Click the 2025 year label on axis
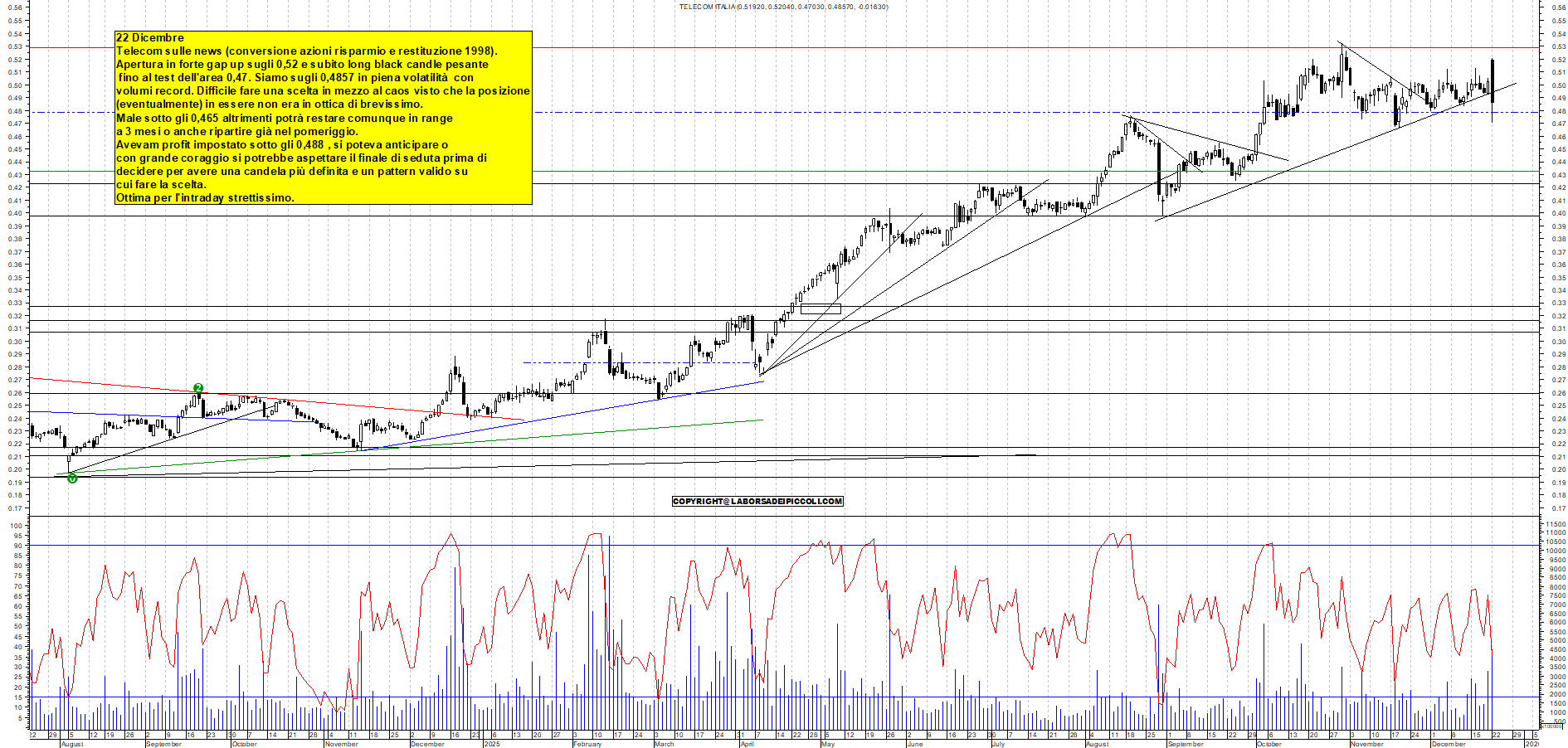 click(x=492, y=744)
